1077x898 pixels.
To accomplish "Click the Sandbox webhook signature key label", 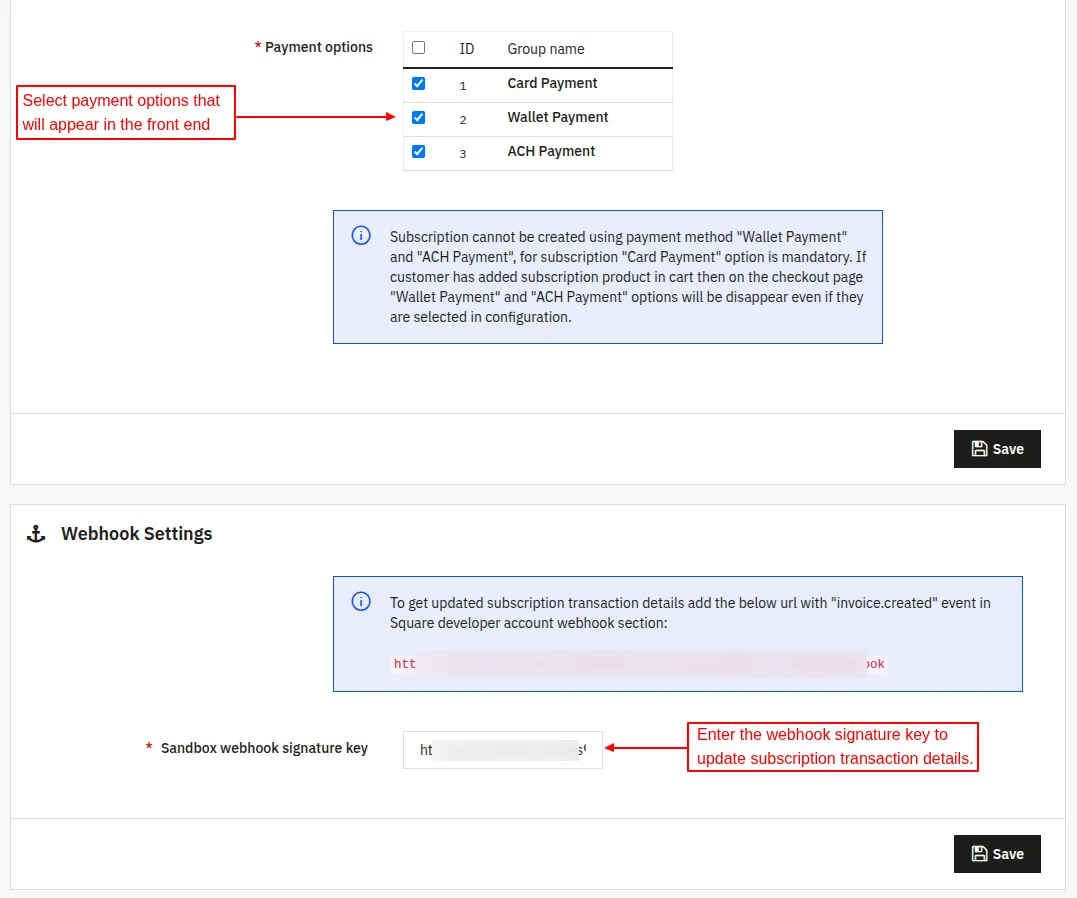I will pyautogui.click(x=264, y=748).
